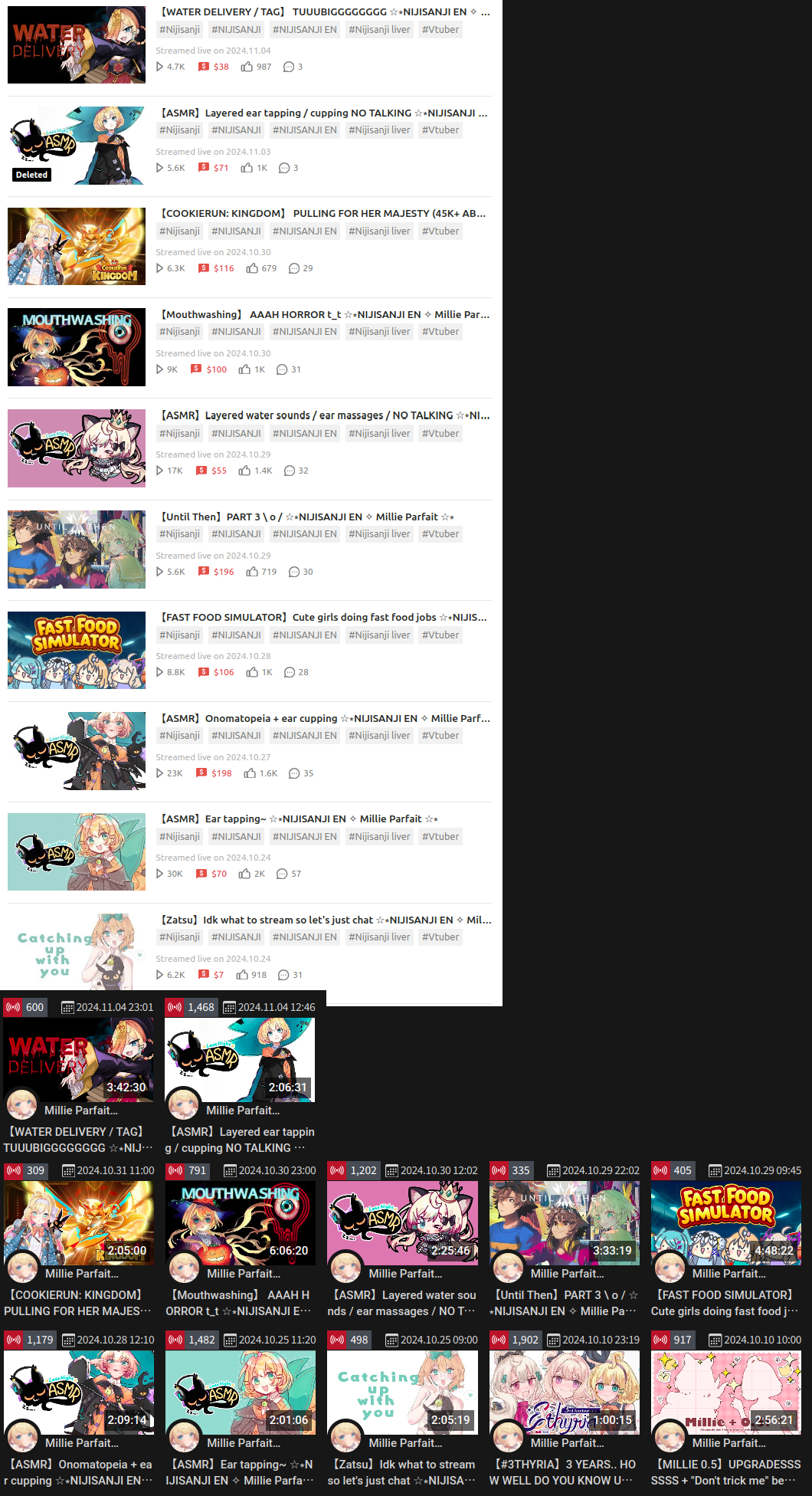Click the view count icon beside 9K
The image size is (812, 1496).
(x=159, y=369)
